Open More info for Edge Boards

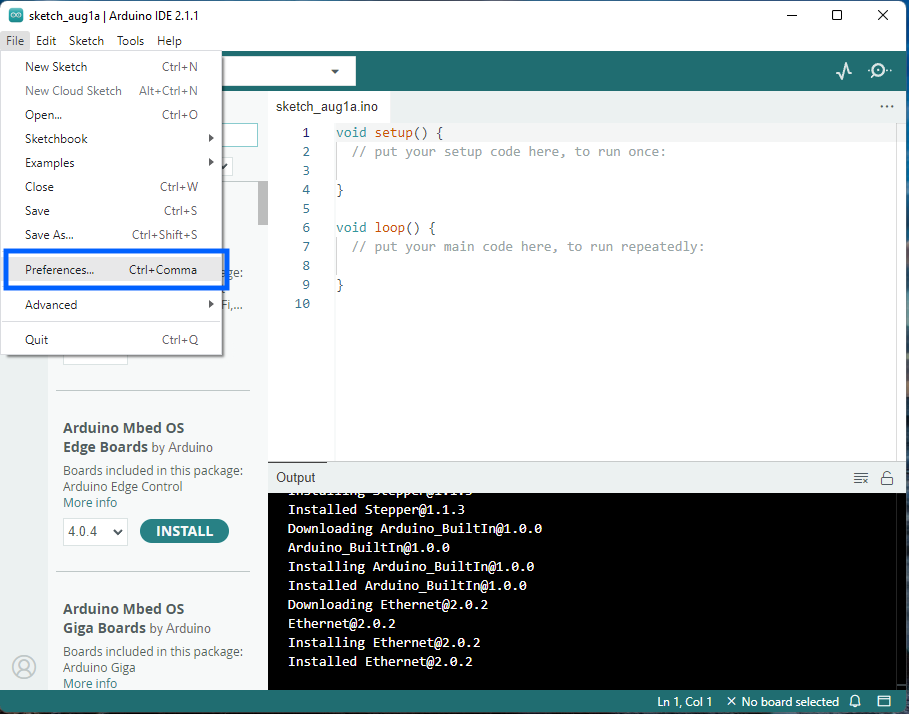pos(90,503)
